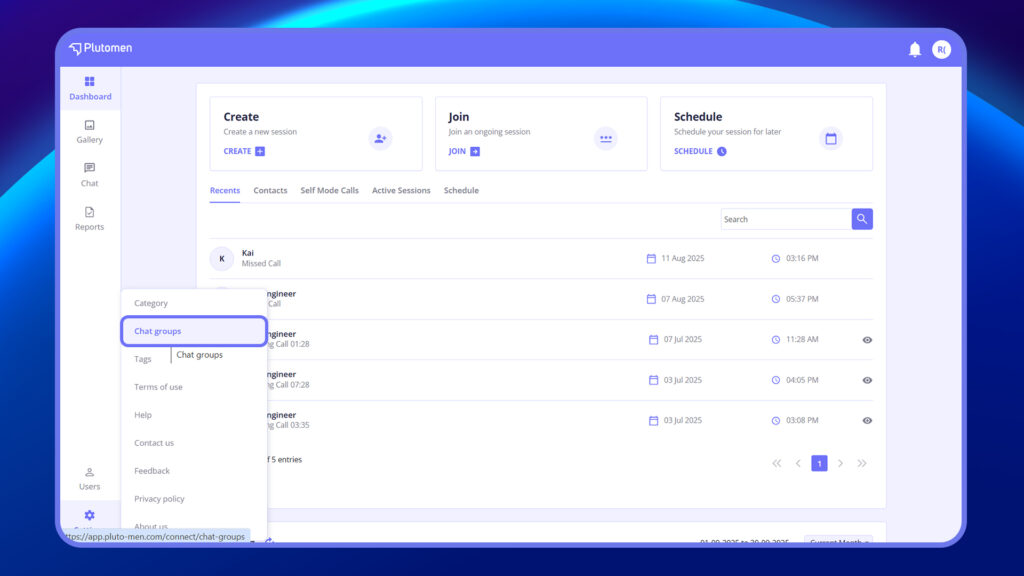1024x576 pixels.
Task: Click the CREATE link
Action: (244, 152)
